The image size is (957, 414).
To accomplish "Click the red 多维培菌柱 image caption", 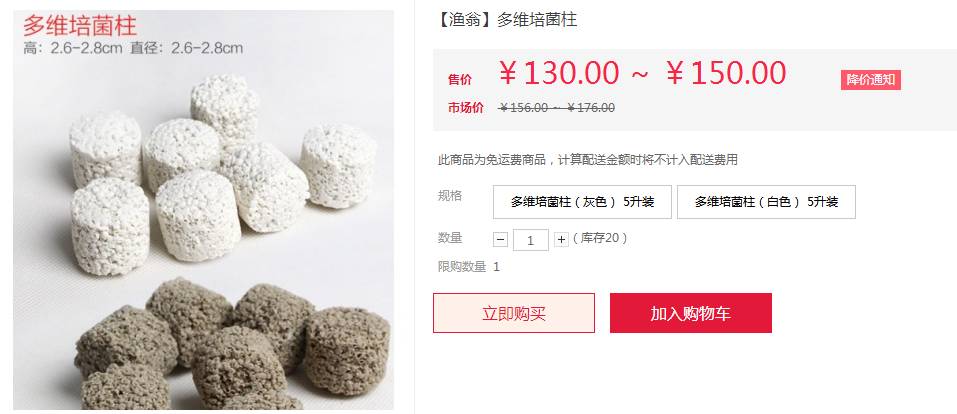I will [x=80, y=26].
